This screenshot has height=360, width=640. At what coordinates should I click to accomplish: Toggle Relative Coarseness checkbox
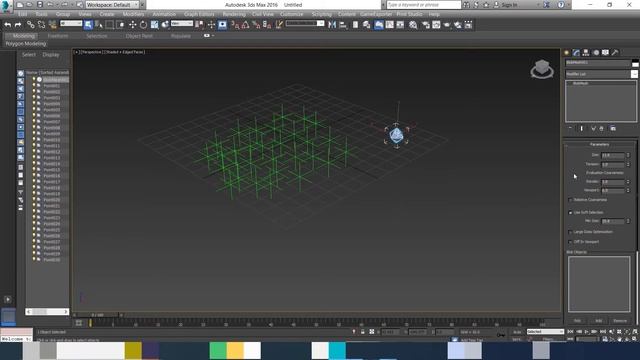tap(570, 200)
